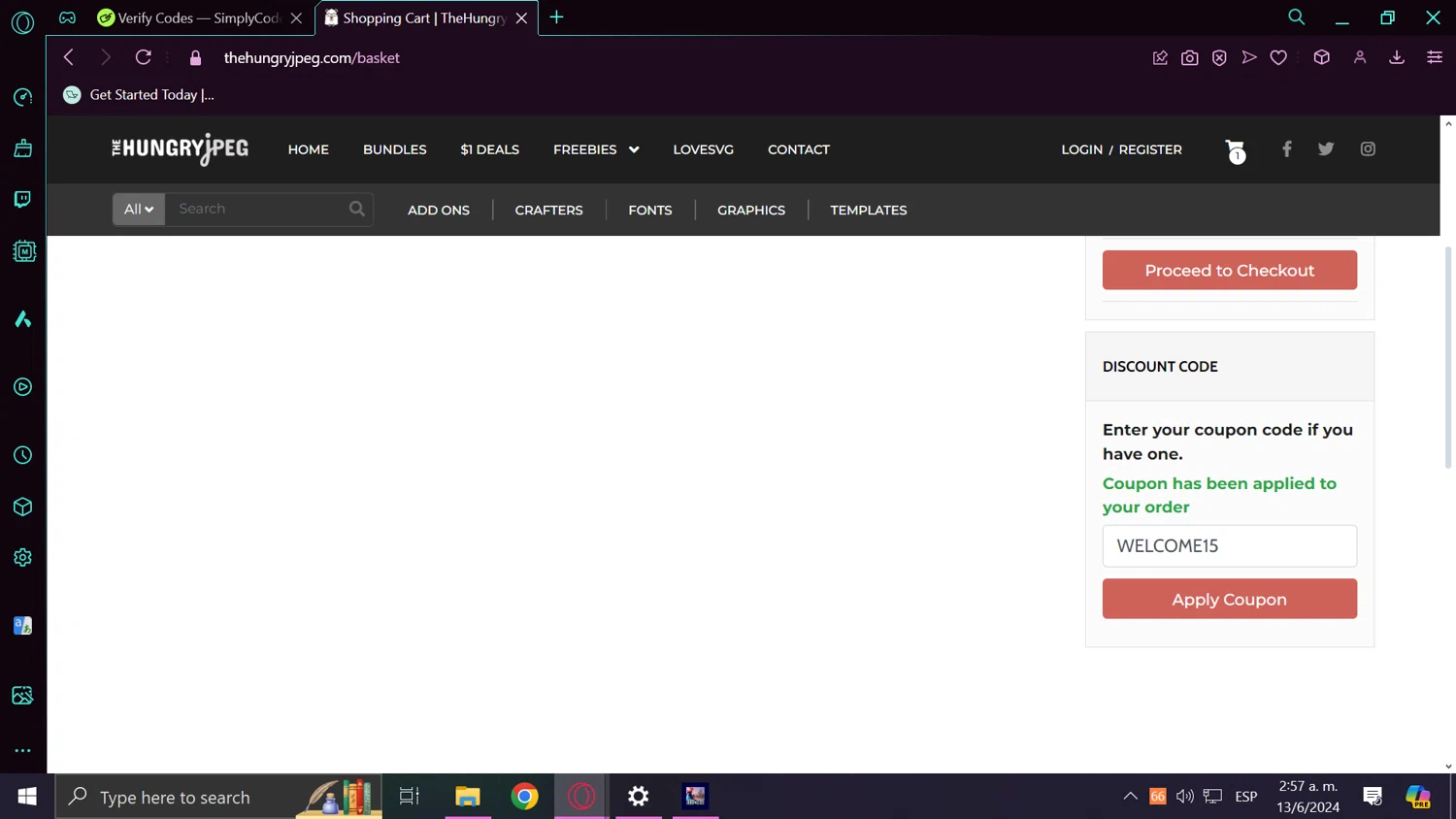Open GX Control speedometer icon in sidebar

[22, 97]
